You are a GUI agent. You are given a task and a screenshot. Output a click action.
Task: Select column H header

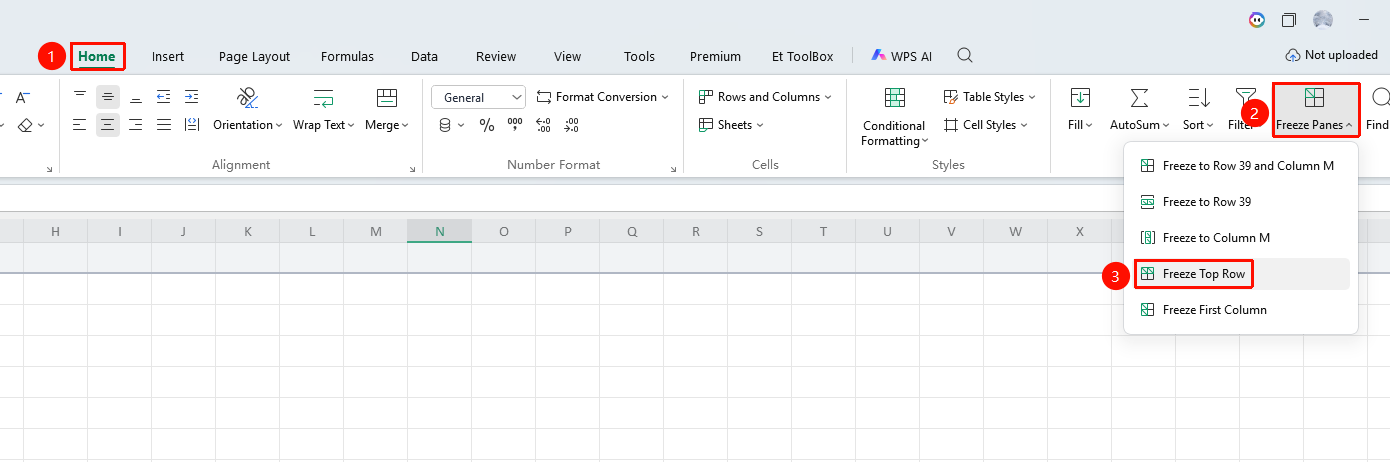click(x=56, y=231)
